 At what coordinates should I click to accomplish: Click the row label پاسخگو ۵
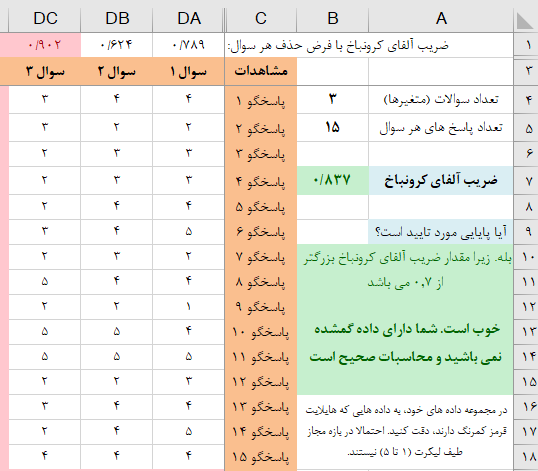[261, 207]
